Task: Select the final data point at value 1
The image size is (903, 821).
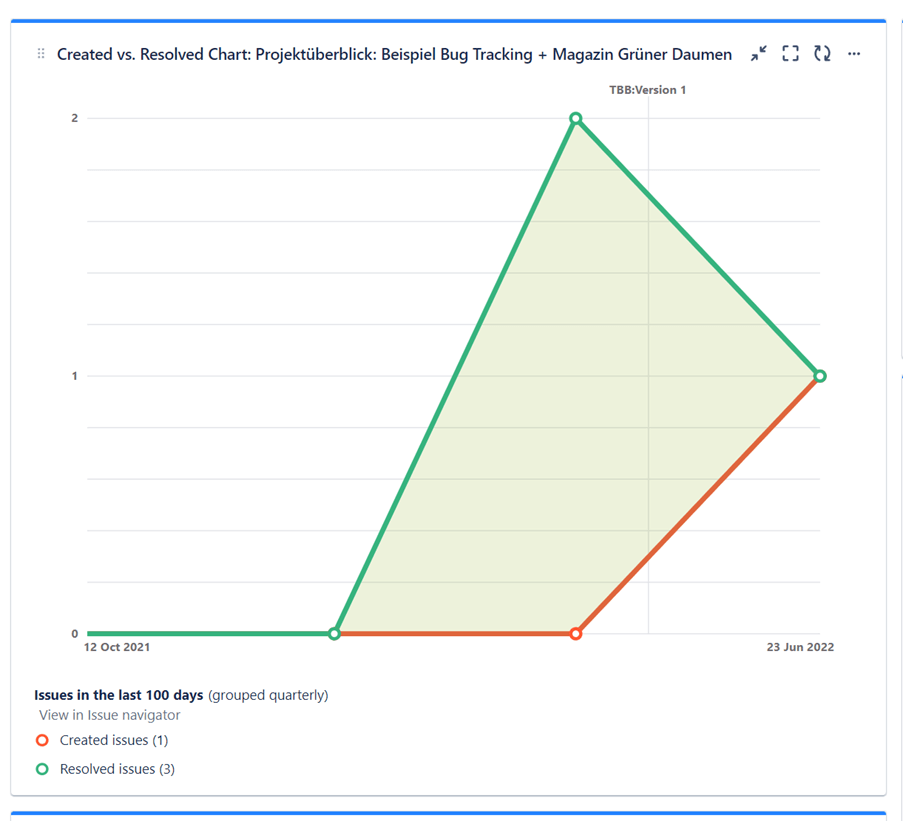Action: [x=820, y=377]
